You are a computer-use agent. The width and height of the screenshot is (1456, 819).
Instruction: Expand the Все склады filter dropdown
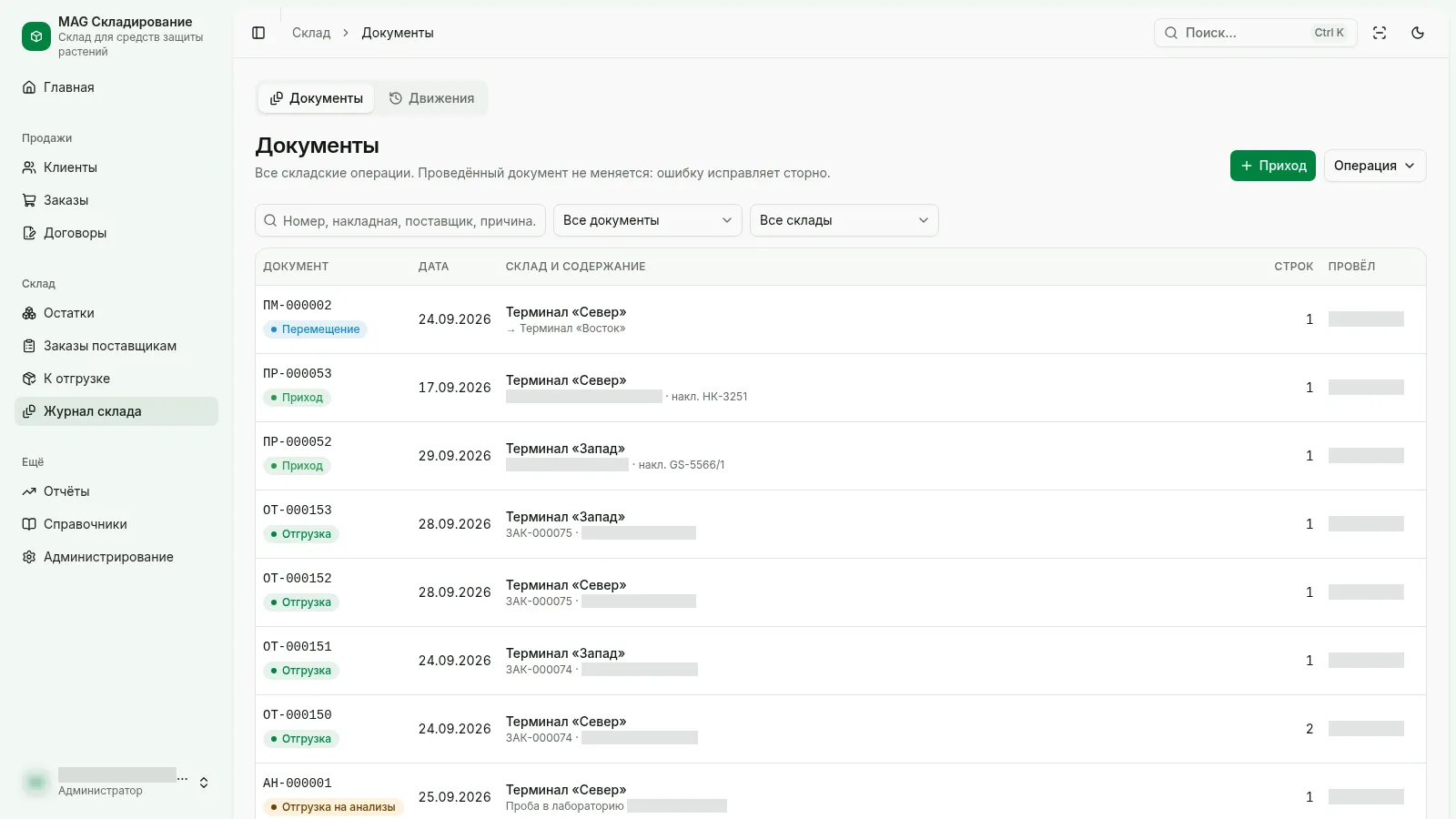point(844,220)
